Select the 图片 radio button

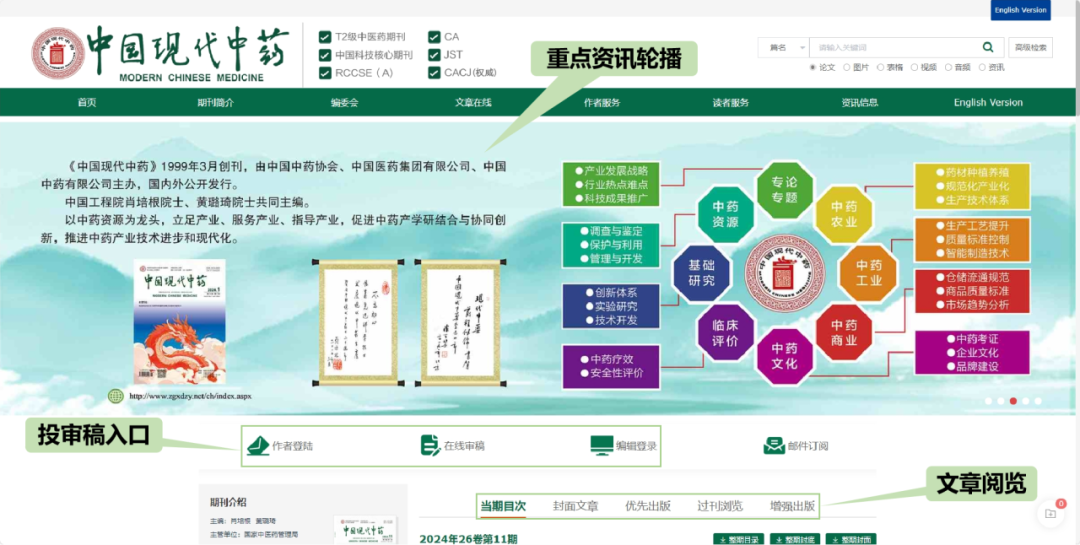tap(847, 67)
